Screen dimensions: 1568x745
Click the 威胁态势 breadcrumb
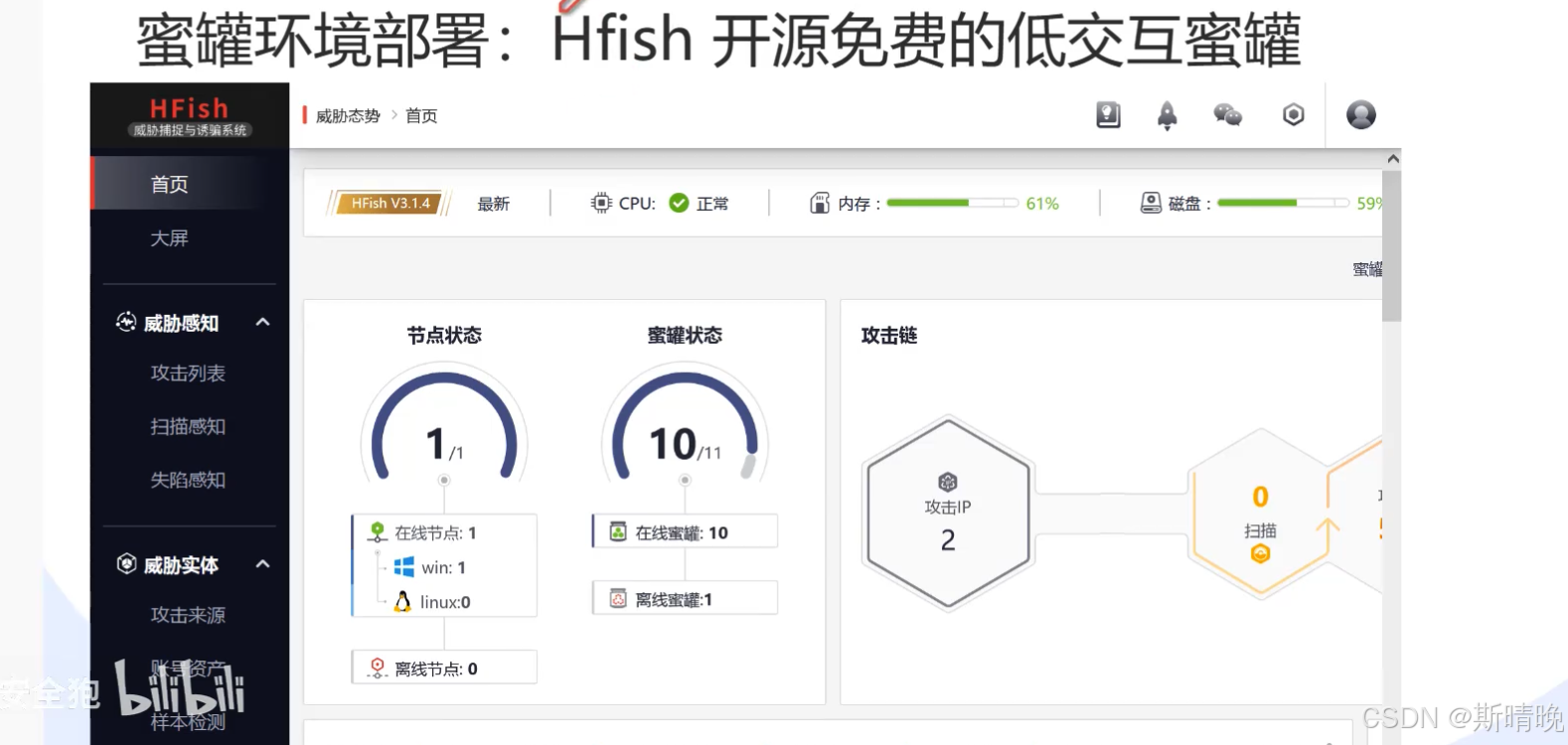348,116
